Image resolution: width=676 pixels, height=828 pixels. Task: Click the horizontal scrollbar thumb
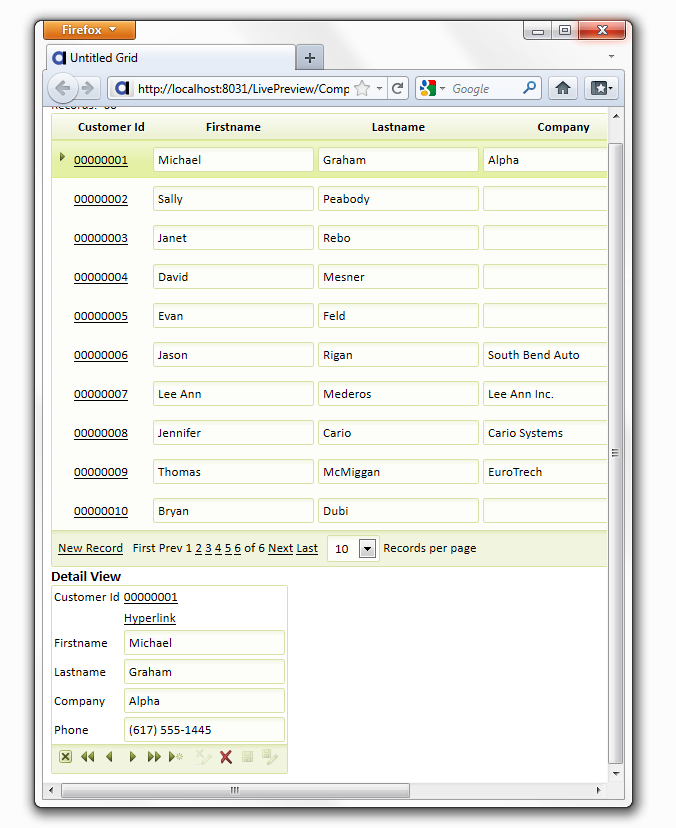point(235,791)
